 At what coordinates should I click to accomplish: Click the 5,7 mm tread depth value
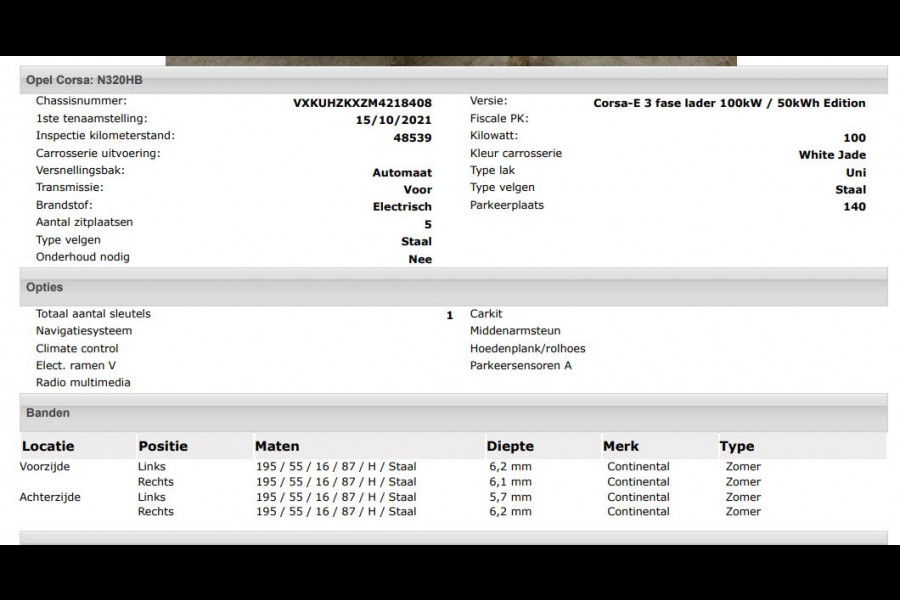point(508,497)
